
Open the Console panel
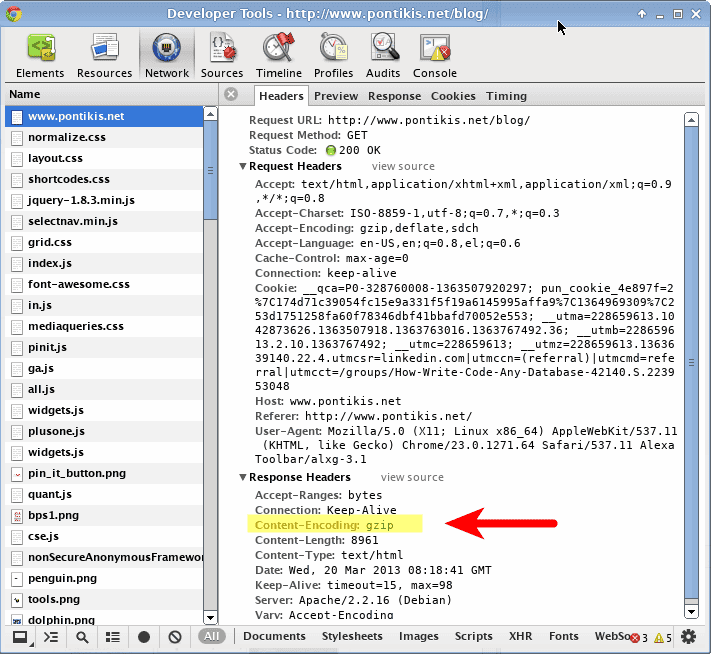(x=435, y=55)
